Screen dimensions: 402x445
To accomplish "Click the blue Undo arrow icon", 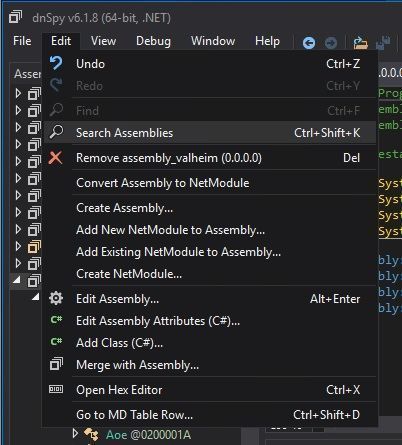I will (56, 63).
